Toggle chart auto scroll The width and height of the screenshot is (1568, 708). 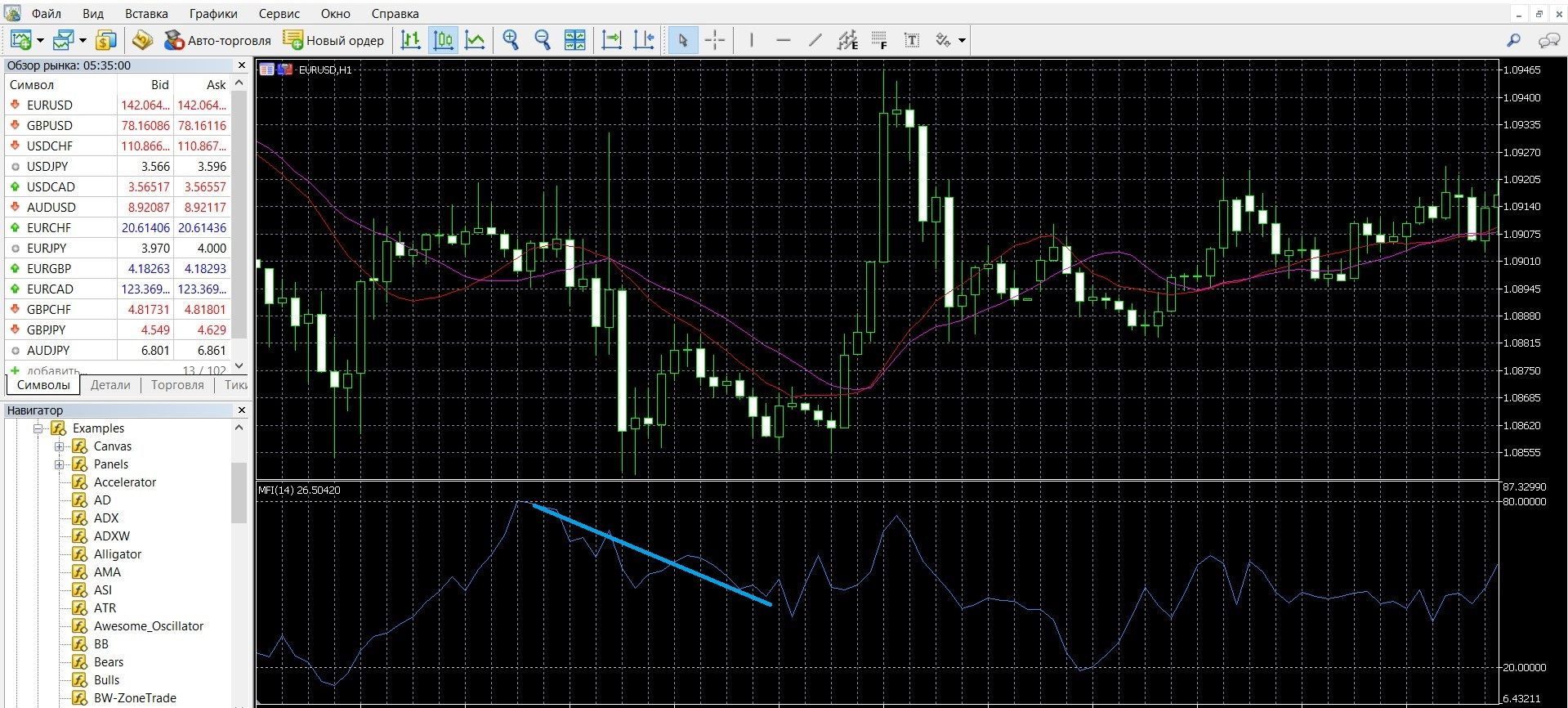612,39
